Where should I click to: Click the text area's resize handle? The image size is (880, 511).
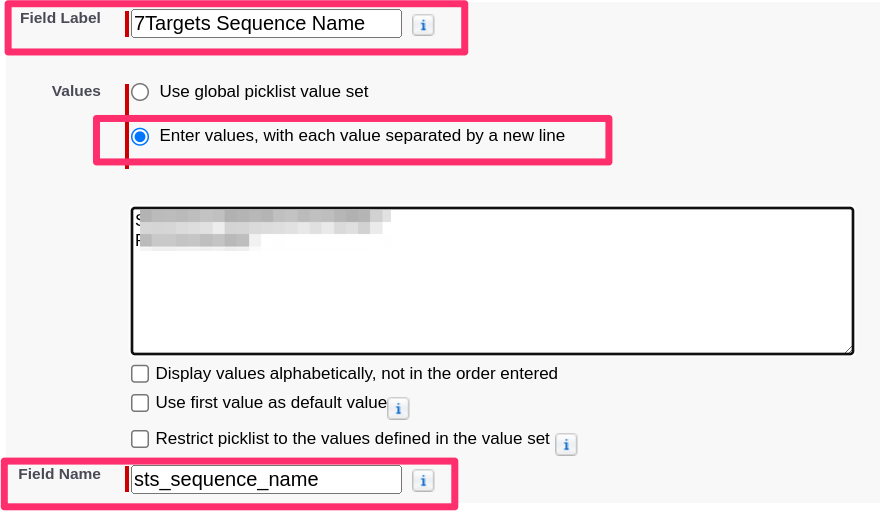(848, 348)
